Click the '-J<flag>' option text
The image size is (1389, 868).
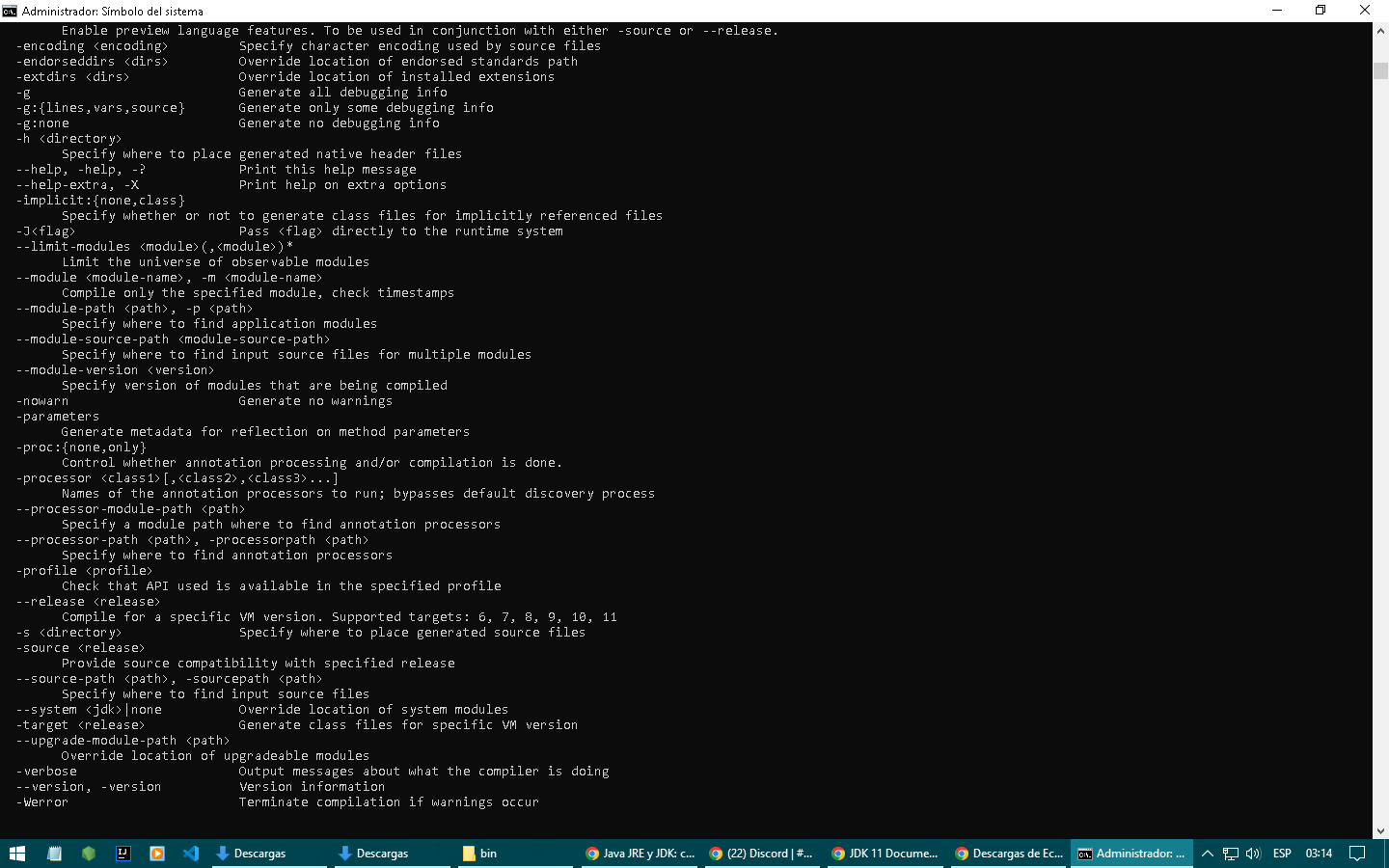click(x=46, y=231)
